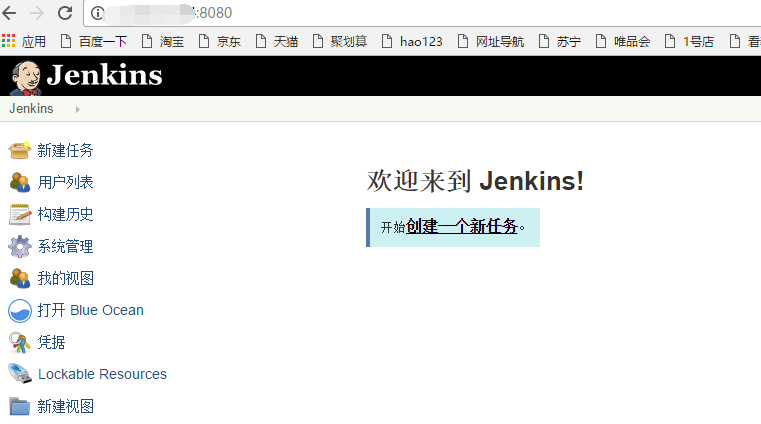Click the site info icon in address bar

(97, 13)
